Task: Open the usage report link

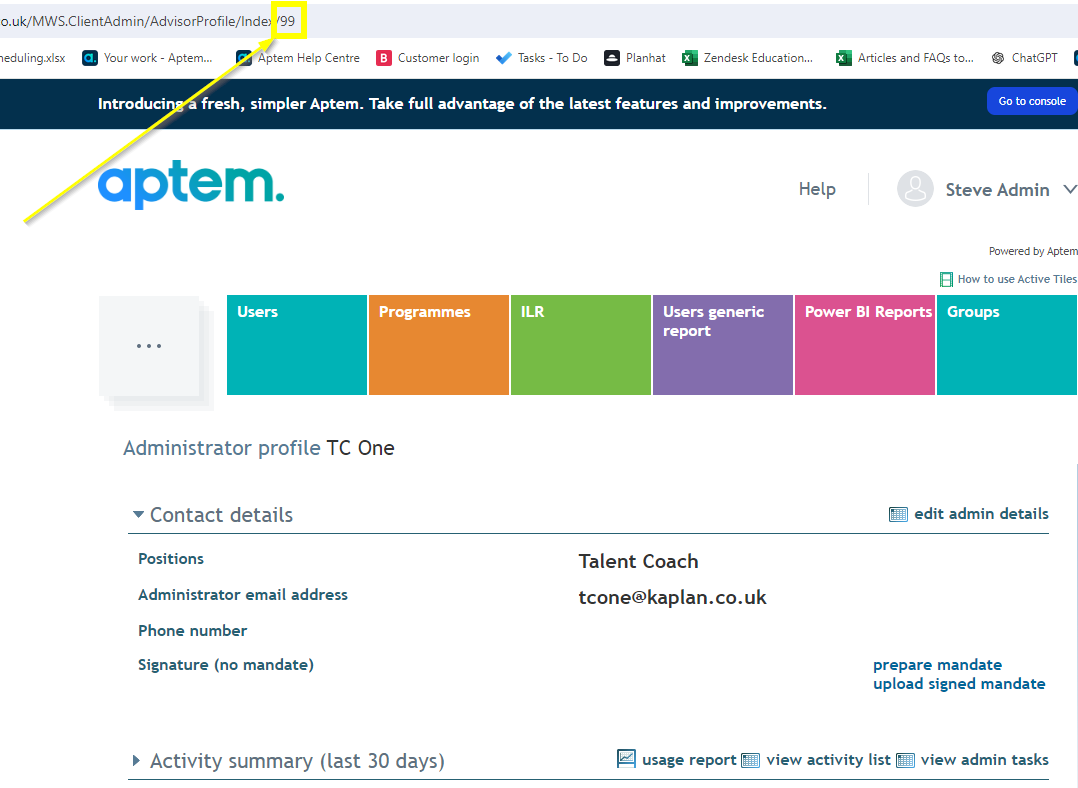Action: click(689, 760)
